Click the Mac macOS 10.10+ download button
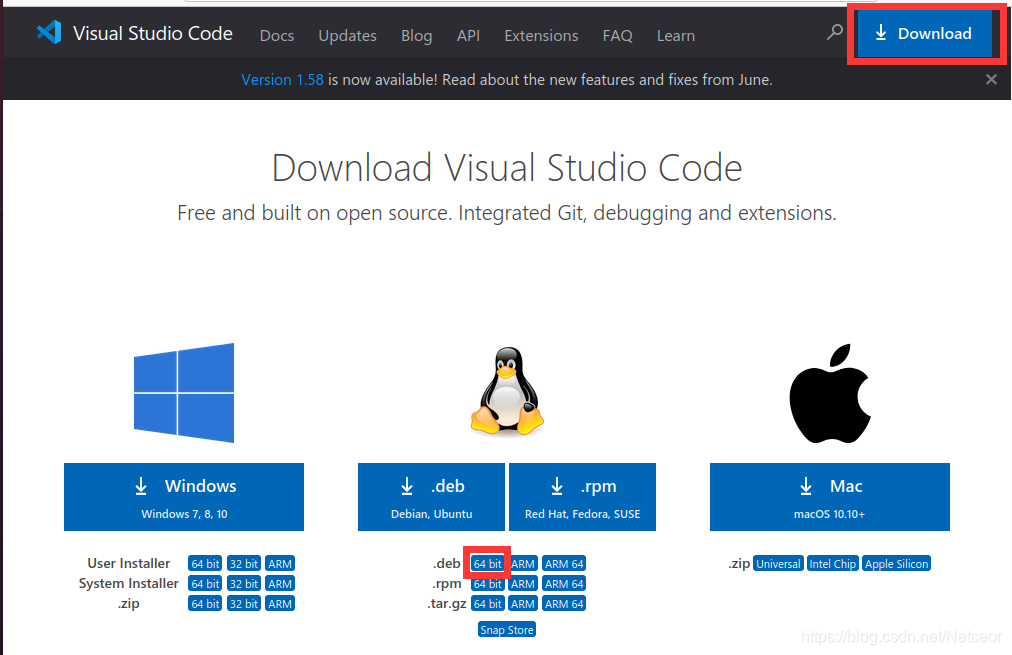The height and width of the screenshot is (655, 1012). click(x=830, y=497)
